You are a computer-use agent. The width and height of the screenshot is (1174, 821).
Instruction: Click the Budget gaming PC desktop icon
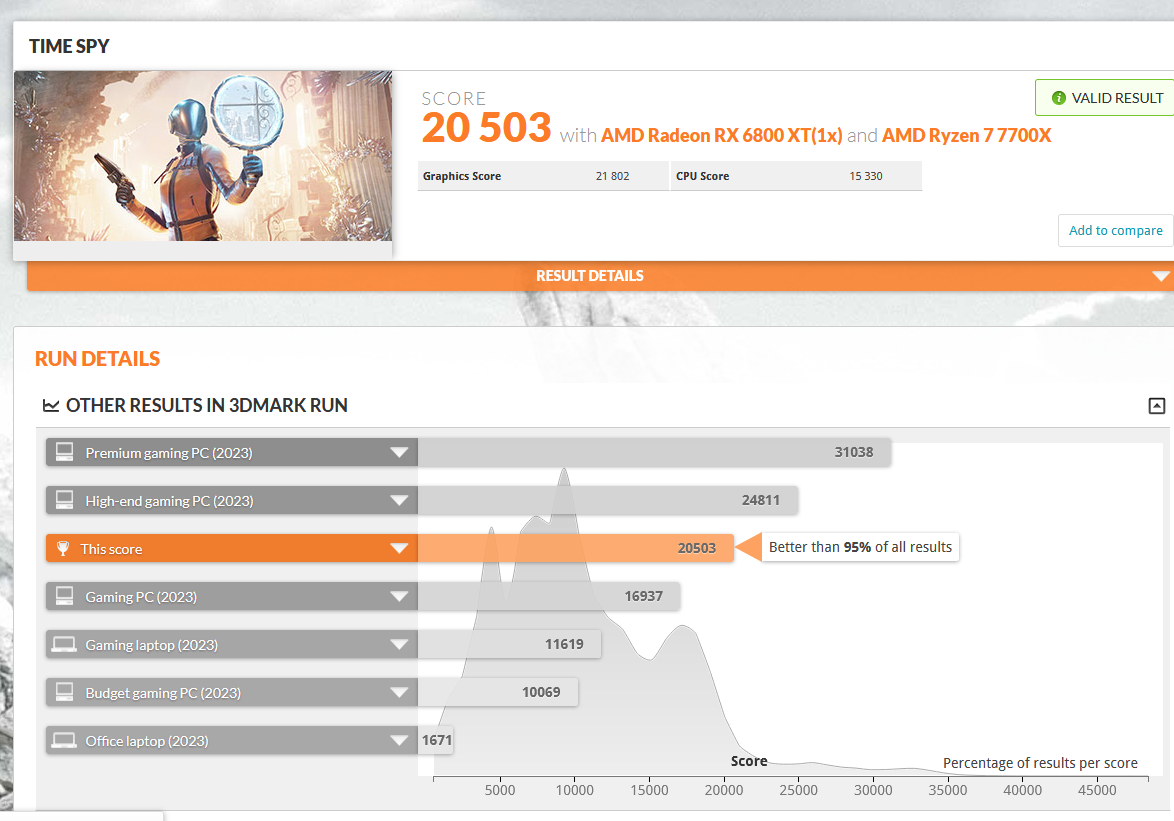(64, 692)
